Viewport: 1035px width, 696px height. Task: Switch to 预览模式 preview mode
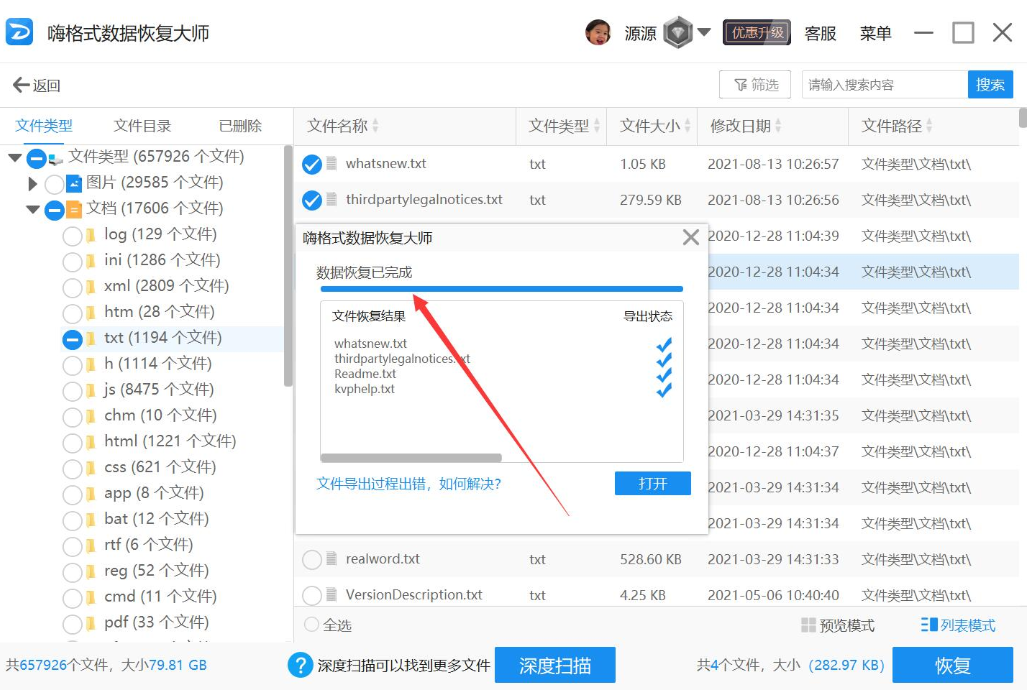click(x=837, y=626)
